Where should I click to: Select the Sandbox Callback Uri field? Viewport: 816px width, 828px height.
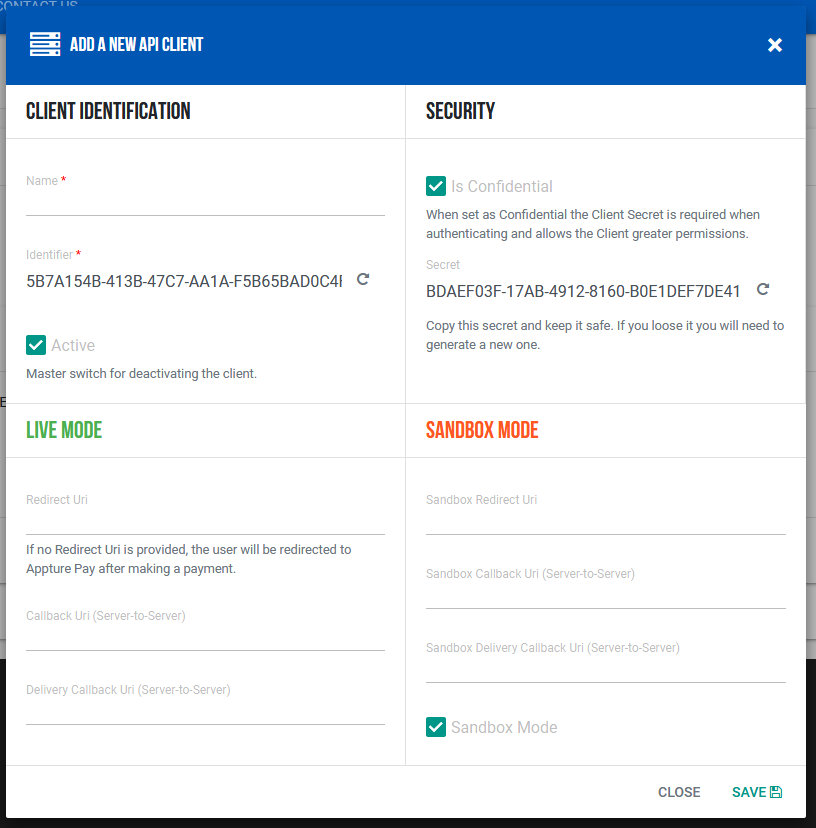tap(605, 595)
